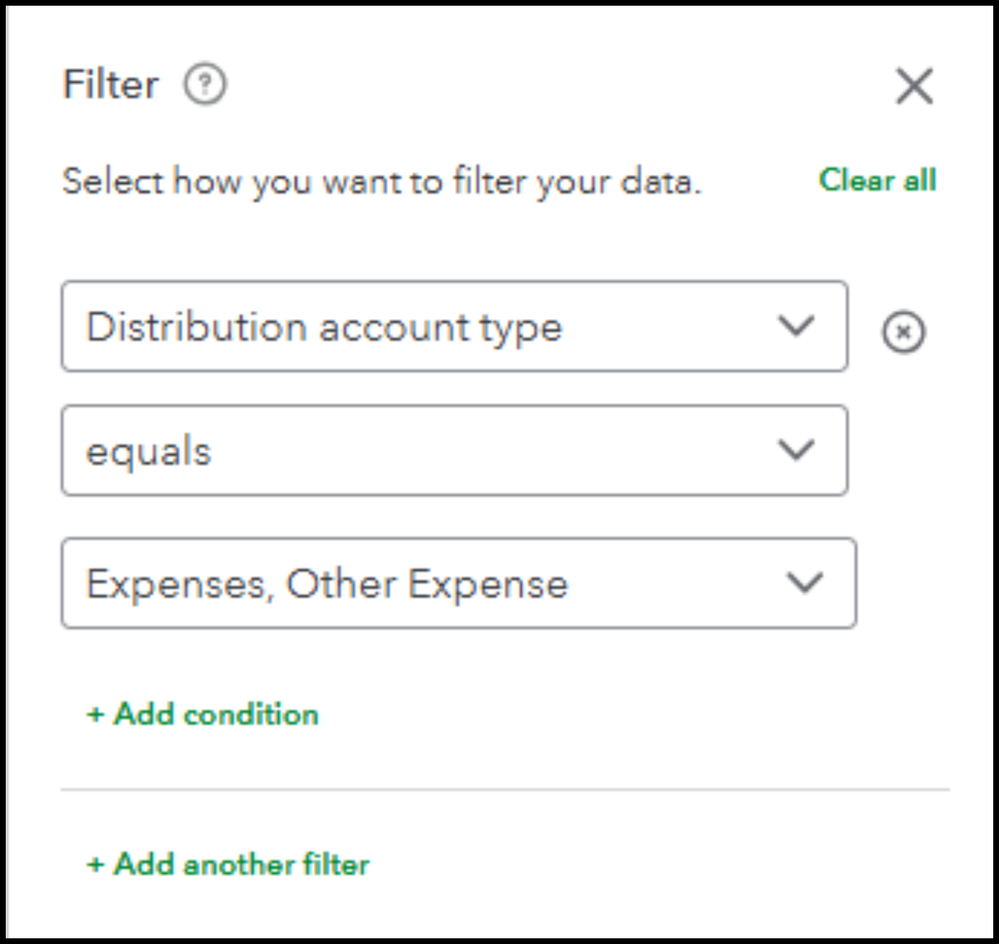
Task: Click the plus sign of Add condition
Action: click(x=96, y=715)
